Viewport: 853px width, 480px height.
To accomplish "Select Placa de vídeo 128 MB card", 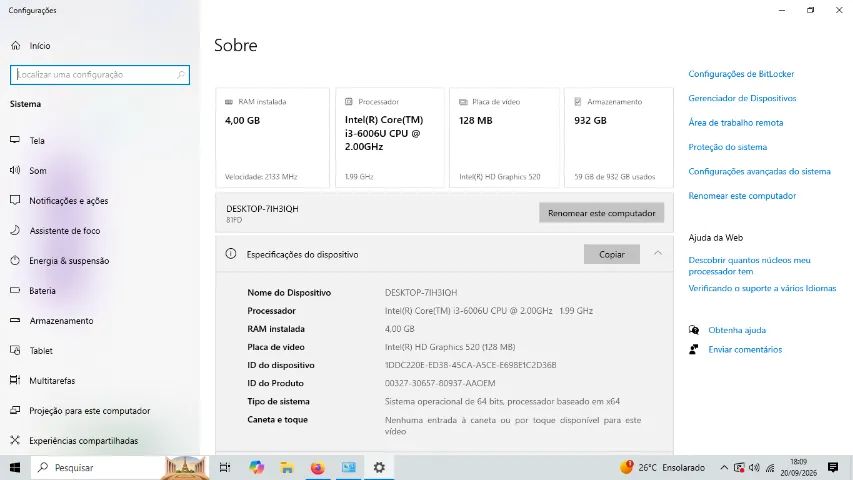I will pyautogui.click(x=504, y=138).
